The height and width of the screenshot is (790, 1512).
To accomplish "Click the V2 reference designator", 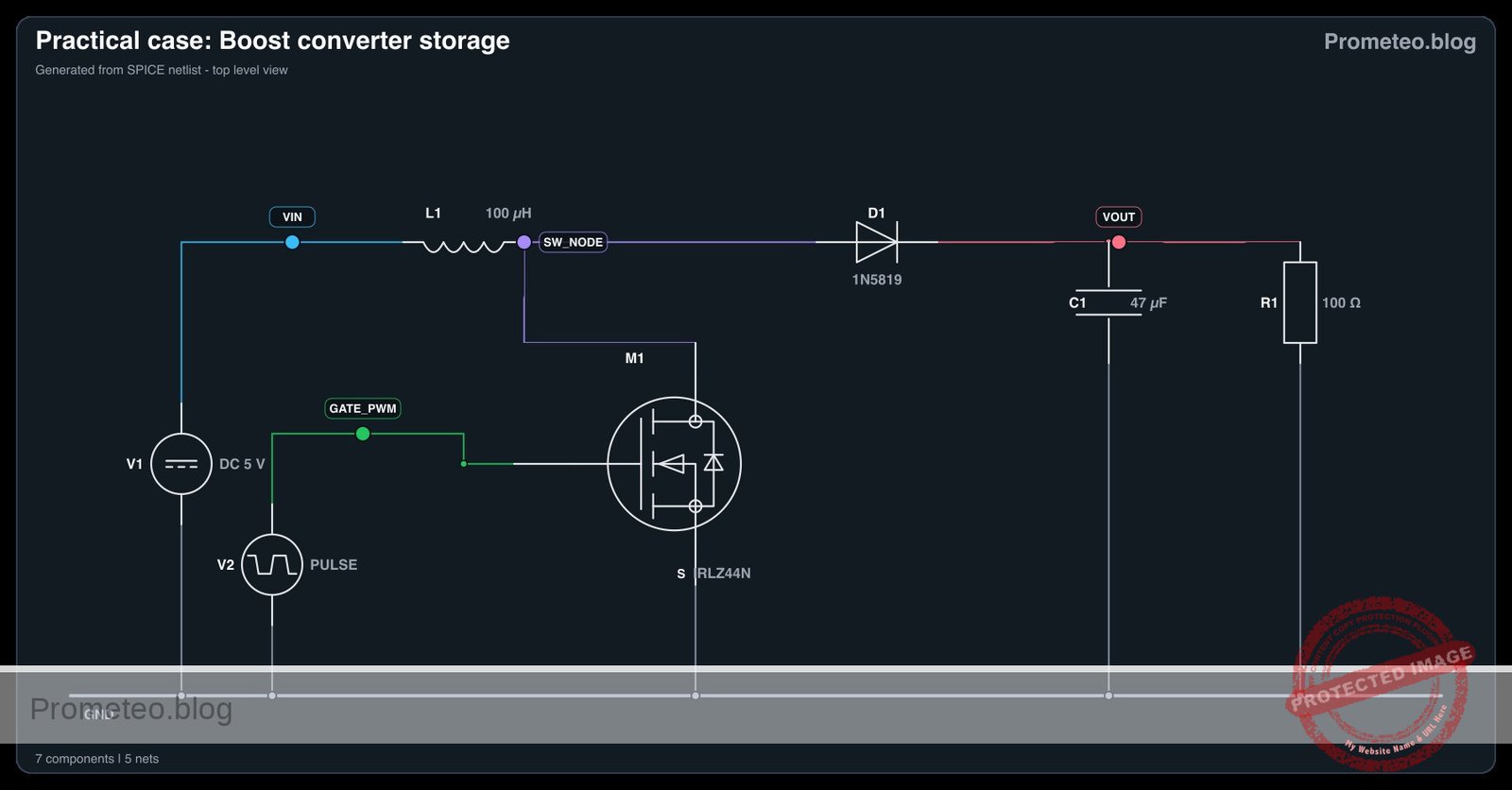I will tap(225, 565).
